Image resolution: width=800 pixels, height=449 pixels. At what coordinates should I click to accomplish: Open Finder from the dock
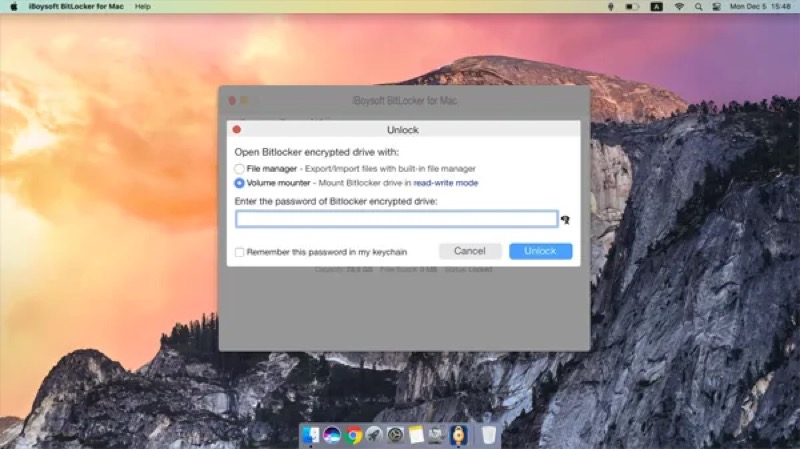coord(310,435)
